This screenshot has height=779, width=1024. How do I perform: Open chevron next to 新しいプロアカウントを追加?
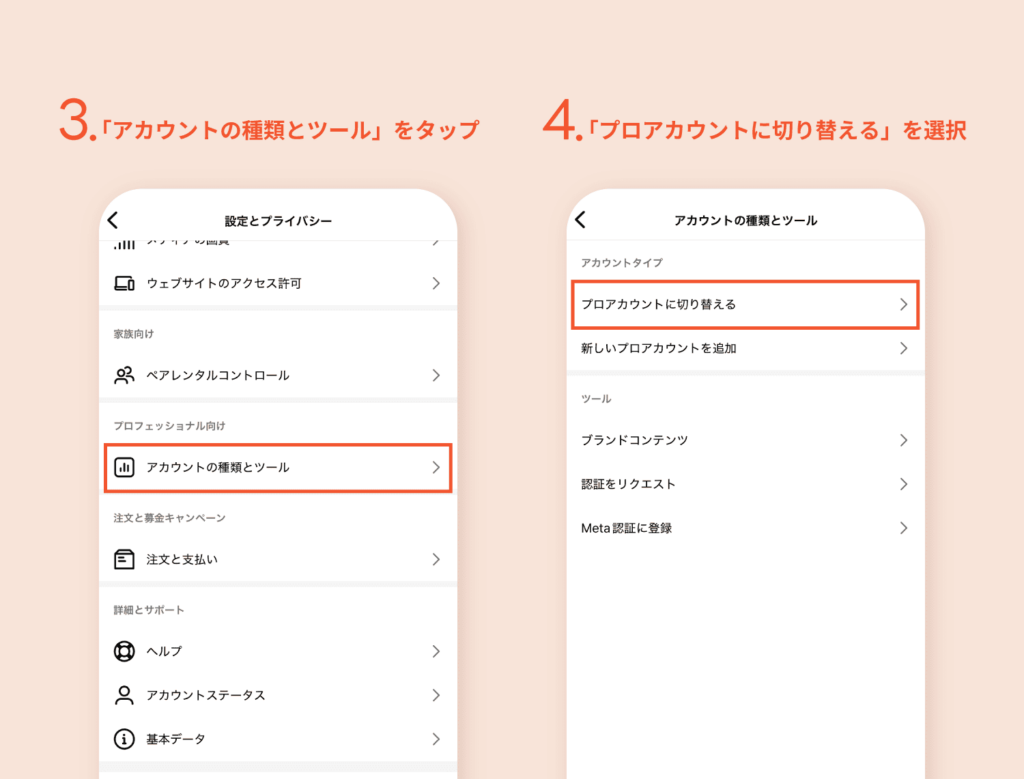[x=903, y=348]
